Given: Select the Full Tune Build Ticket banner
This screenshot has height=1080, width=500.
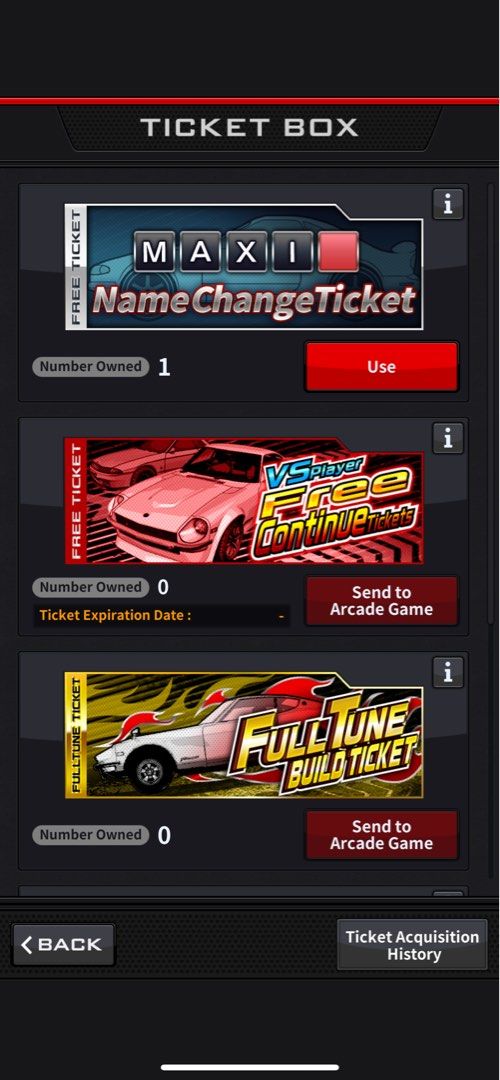Looking at the screenshot, I should point(244,735).
